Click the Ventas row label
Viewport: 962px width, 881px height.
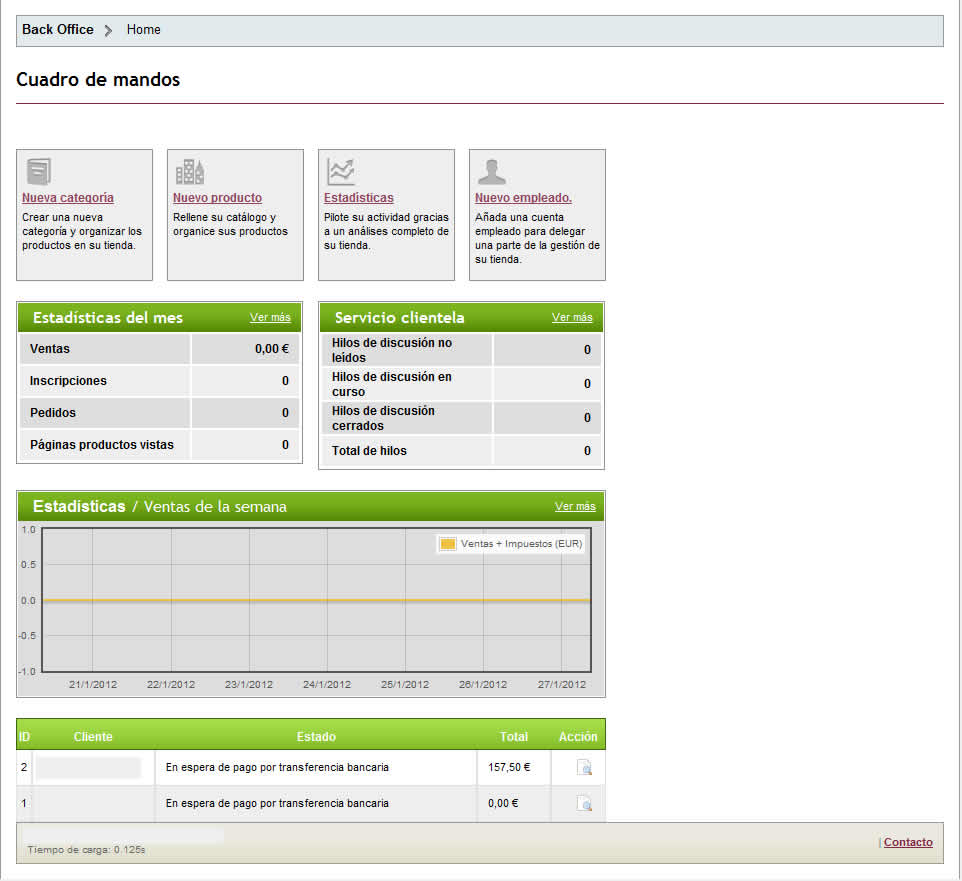[50, 348]
